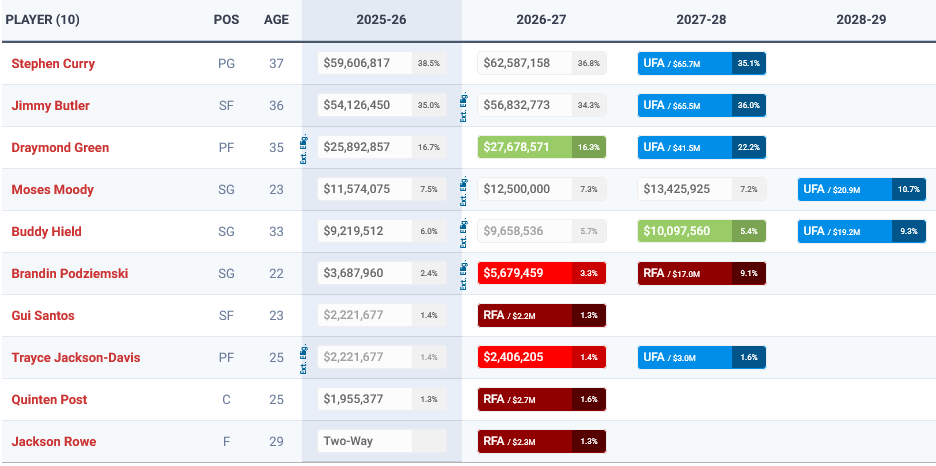Sort by the 2025-26 column header

coord(382,20)
